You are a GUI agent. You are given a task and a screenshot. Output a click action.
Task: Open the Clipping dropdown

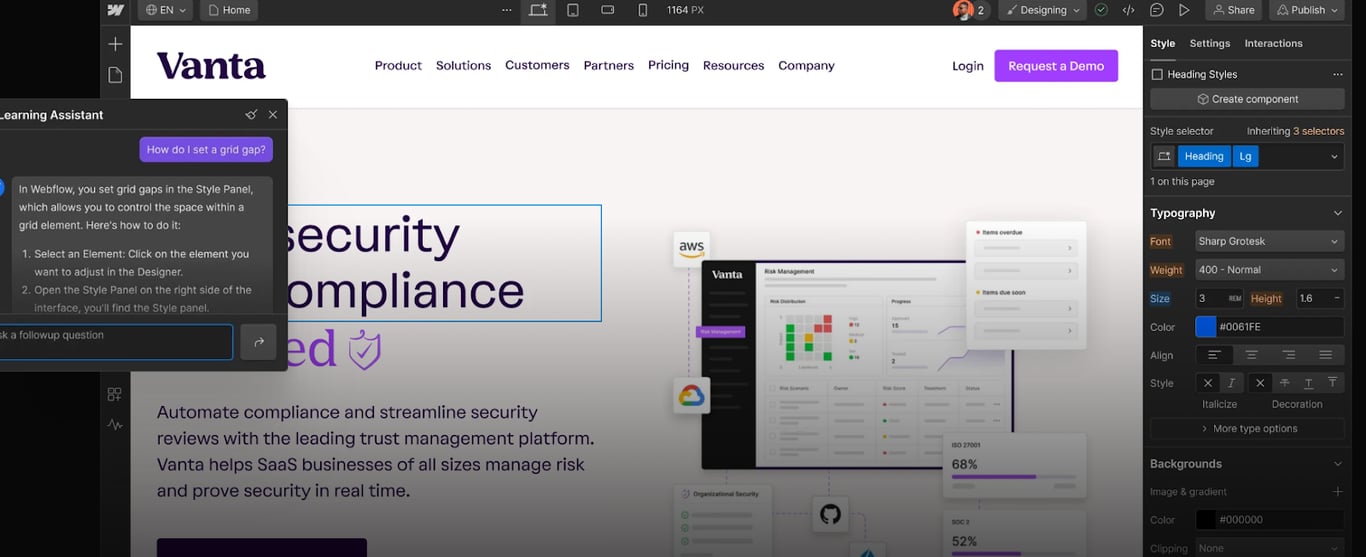tap(1270, 548)
